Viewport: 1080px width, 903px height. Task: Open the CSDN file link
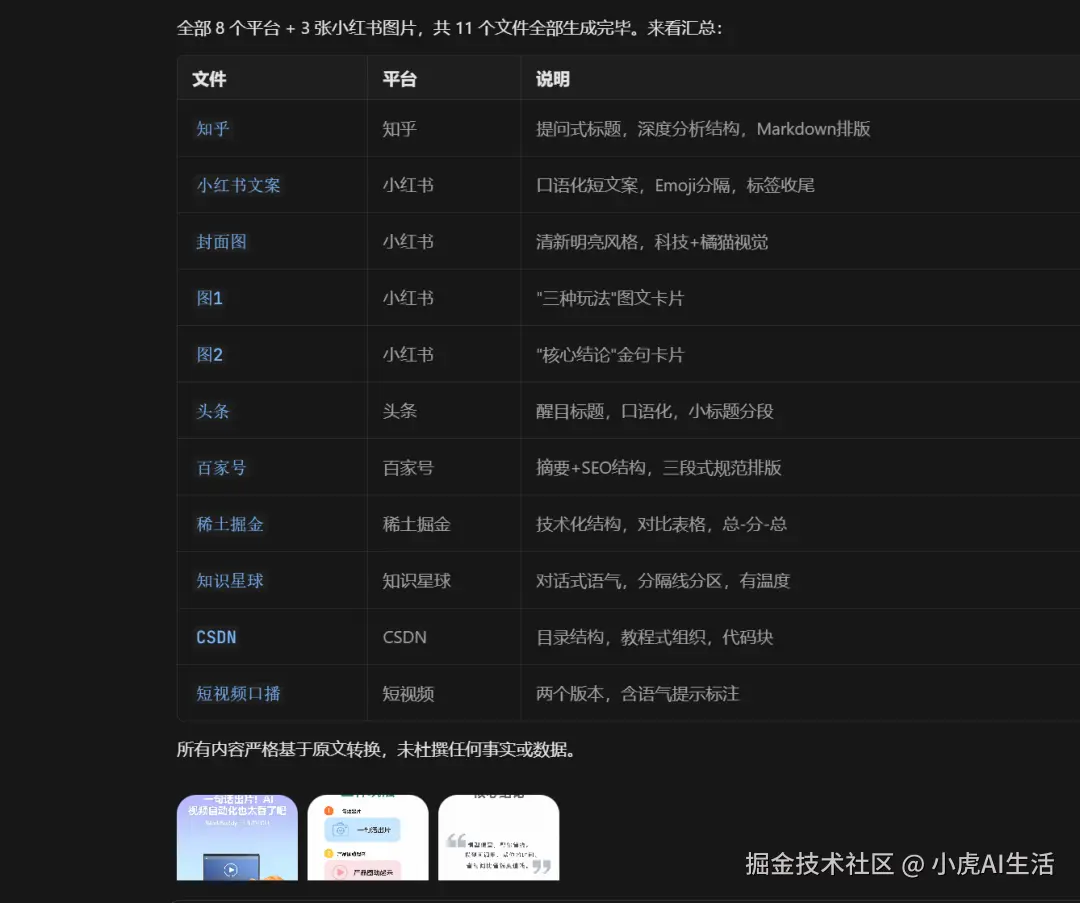click(x=216, y=637)
